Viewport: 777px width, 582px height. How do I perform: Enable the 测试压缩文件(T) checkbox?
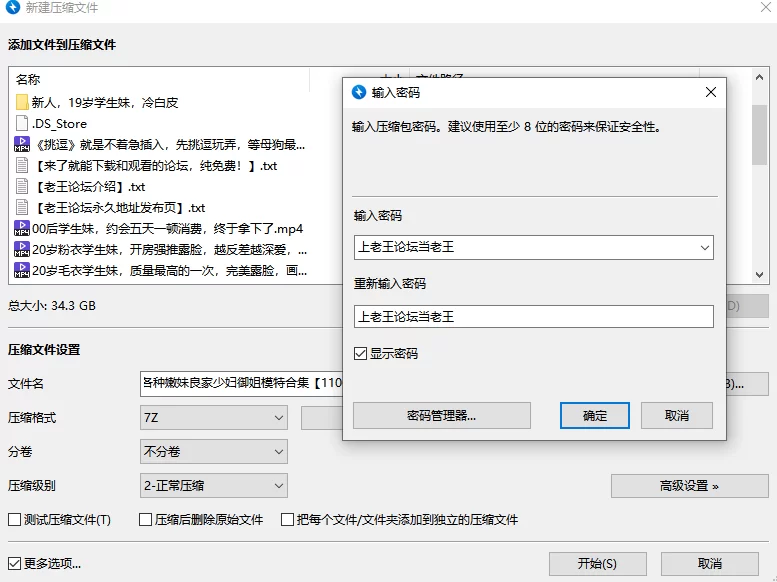click(x=15, y=520)
